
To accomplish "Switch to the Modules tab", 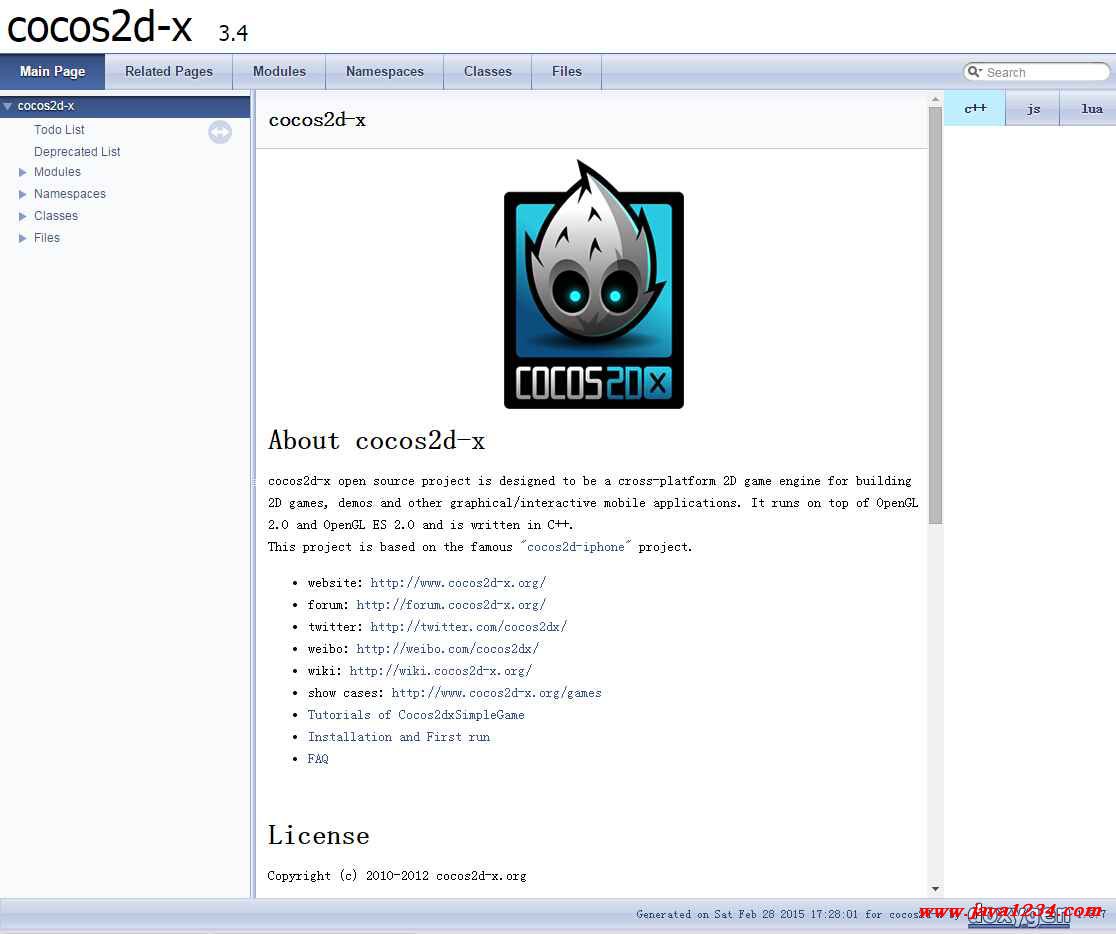I will (x=279, y=72).
